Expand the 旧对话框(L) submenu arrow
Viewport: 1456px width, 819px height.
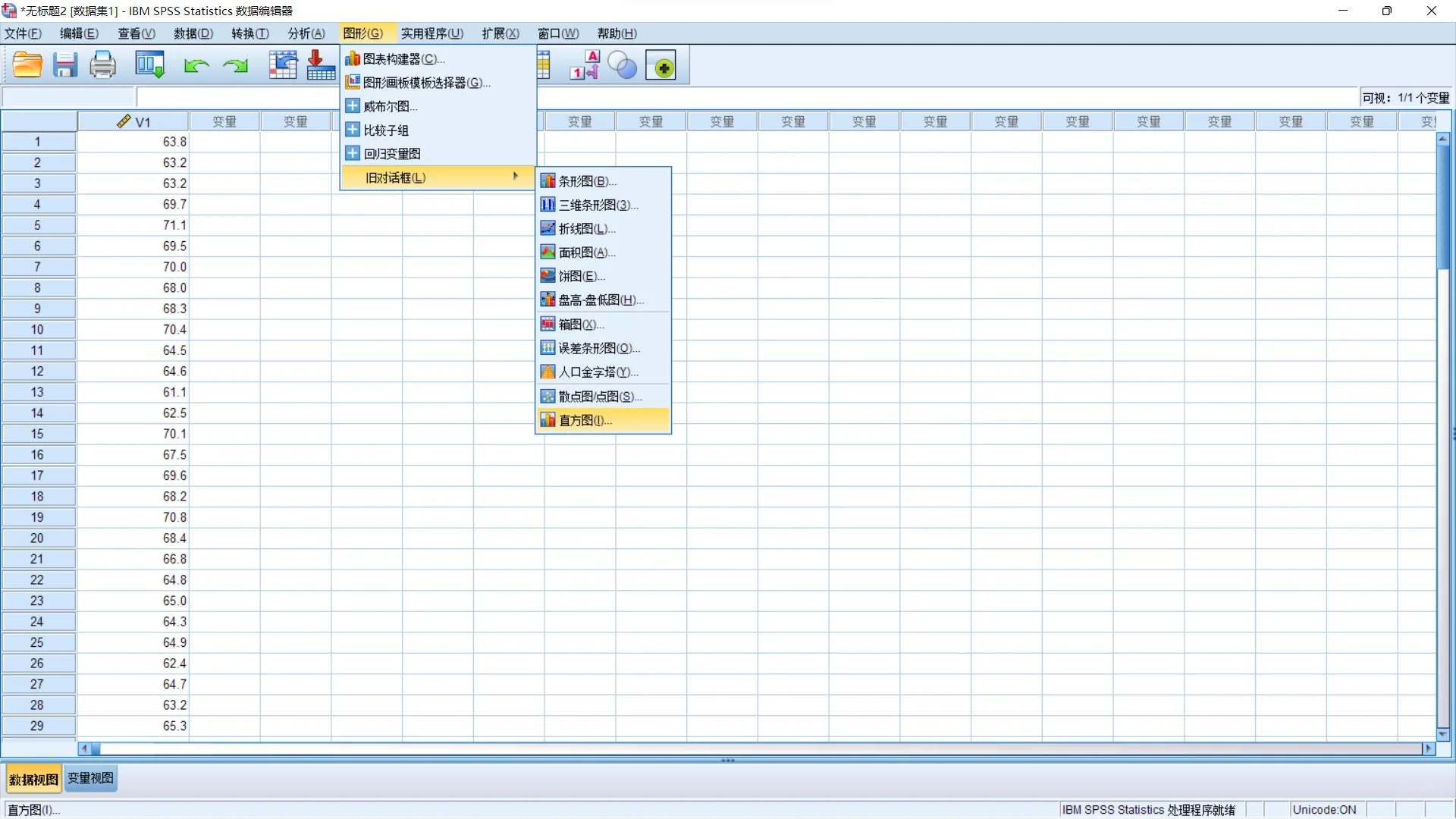[516, 177]
